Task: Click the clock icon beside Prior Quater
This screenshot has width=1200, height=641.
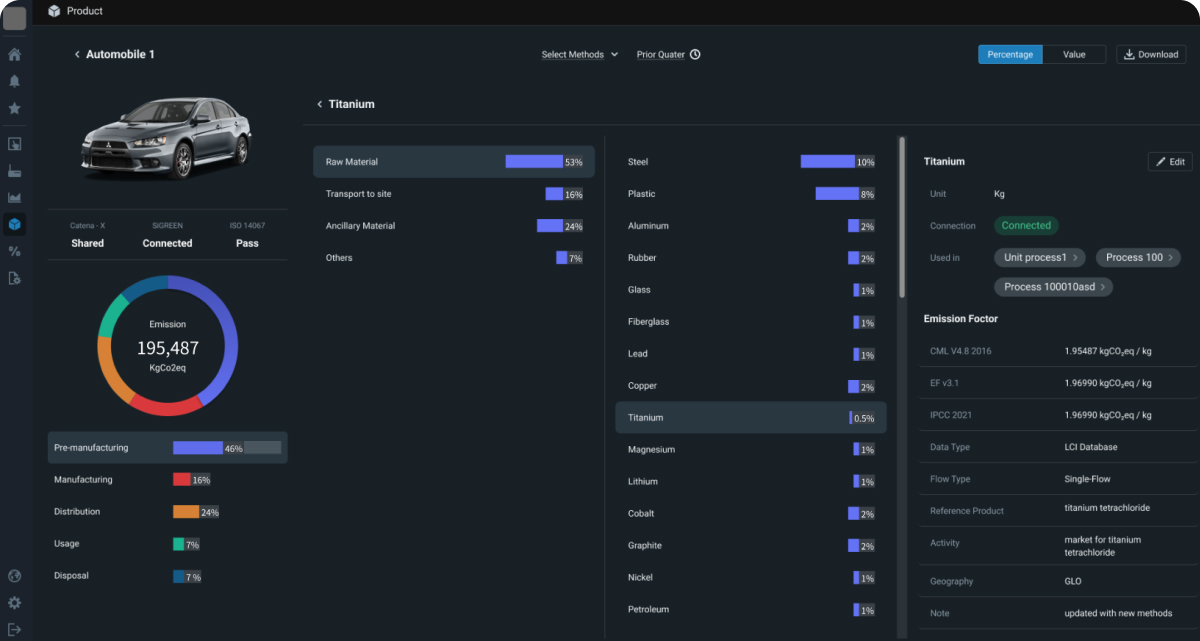Action: tap(695, 54)
